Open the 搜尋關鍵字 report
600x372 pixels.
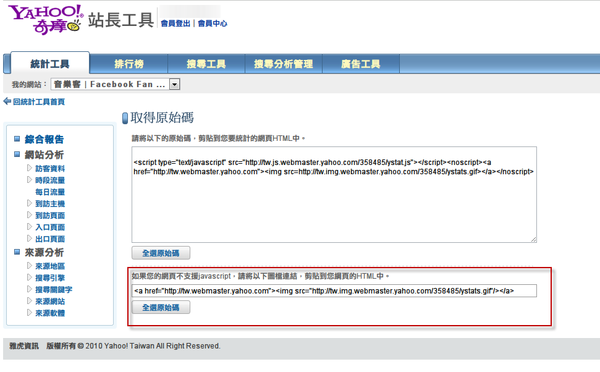pos(54,290)
